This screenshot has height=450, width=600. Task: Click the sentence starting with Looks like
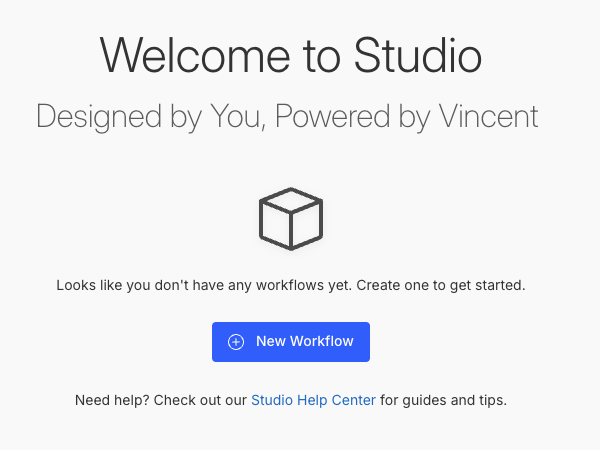click(200, 285)
